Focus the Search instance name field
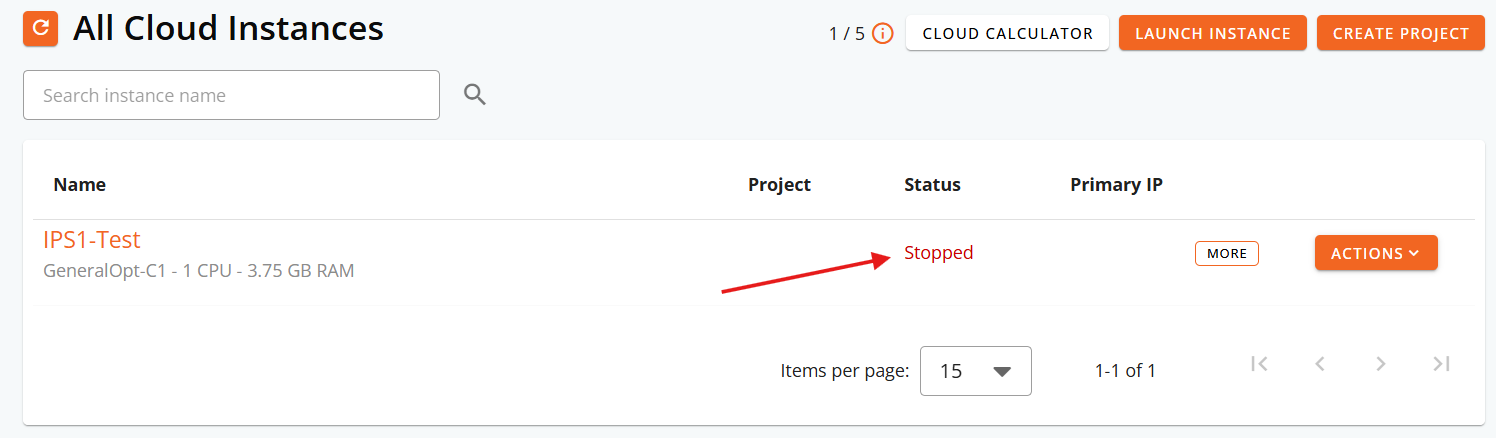1496x438 pixels. (231, 95)
